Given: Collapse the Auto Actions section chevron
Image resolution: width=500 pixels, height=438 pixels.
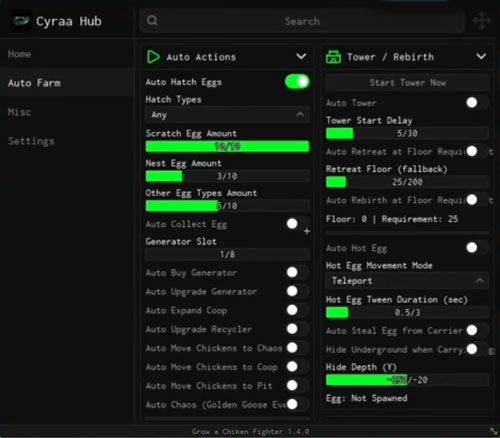Looking at the screenshot, I should pos(301,56).
